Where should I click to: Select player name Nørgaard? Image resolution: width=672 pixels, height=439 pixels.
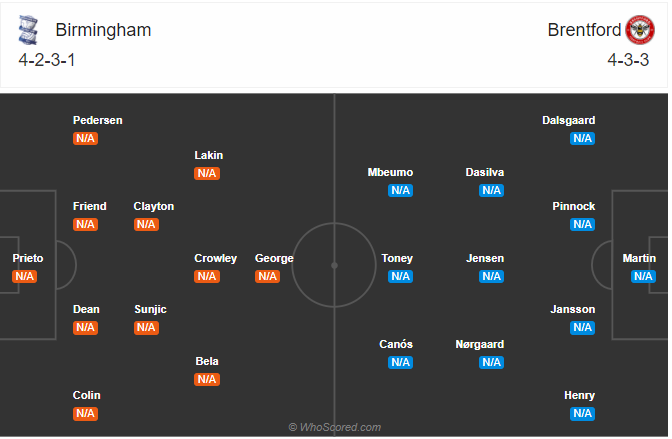click(480, 345)
